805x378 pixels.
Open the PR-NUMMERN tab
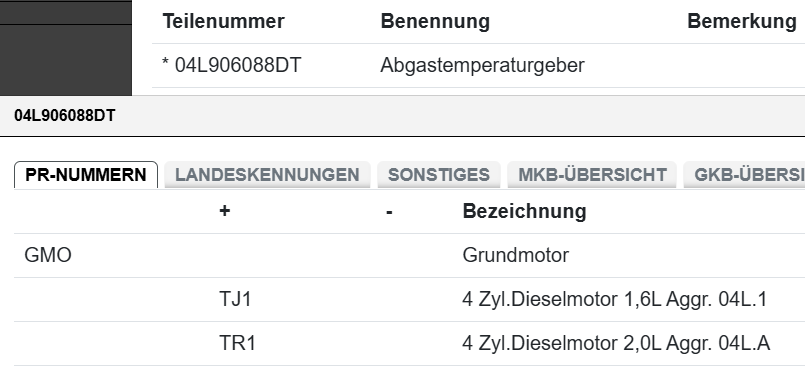pos(86,175)
